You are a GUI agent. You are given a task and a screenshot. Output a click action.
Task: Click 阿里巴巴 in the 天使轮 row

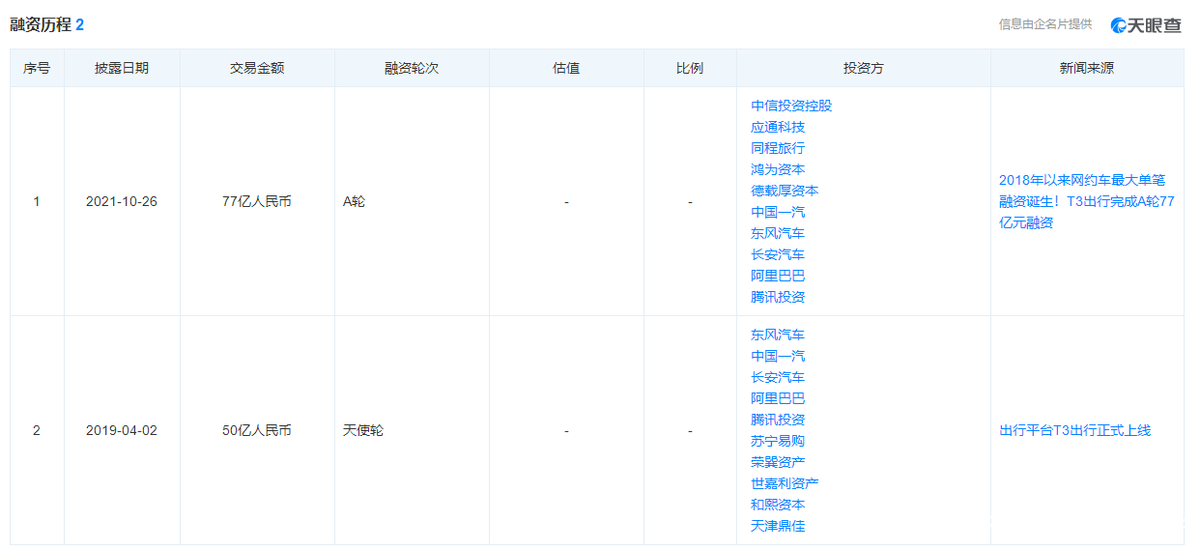click(x=778, y=398)
